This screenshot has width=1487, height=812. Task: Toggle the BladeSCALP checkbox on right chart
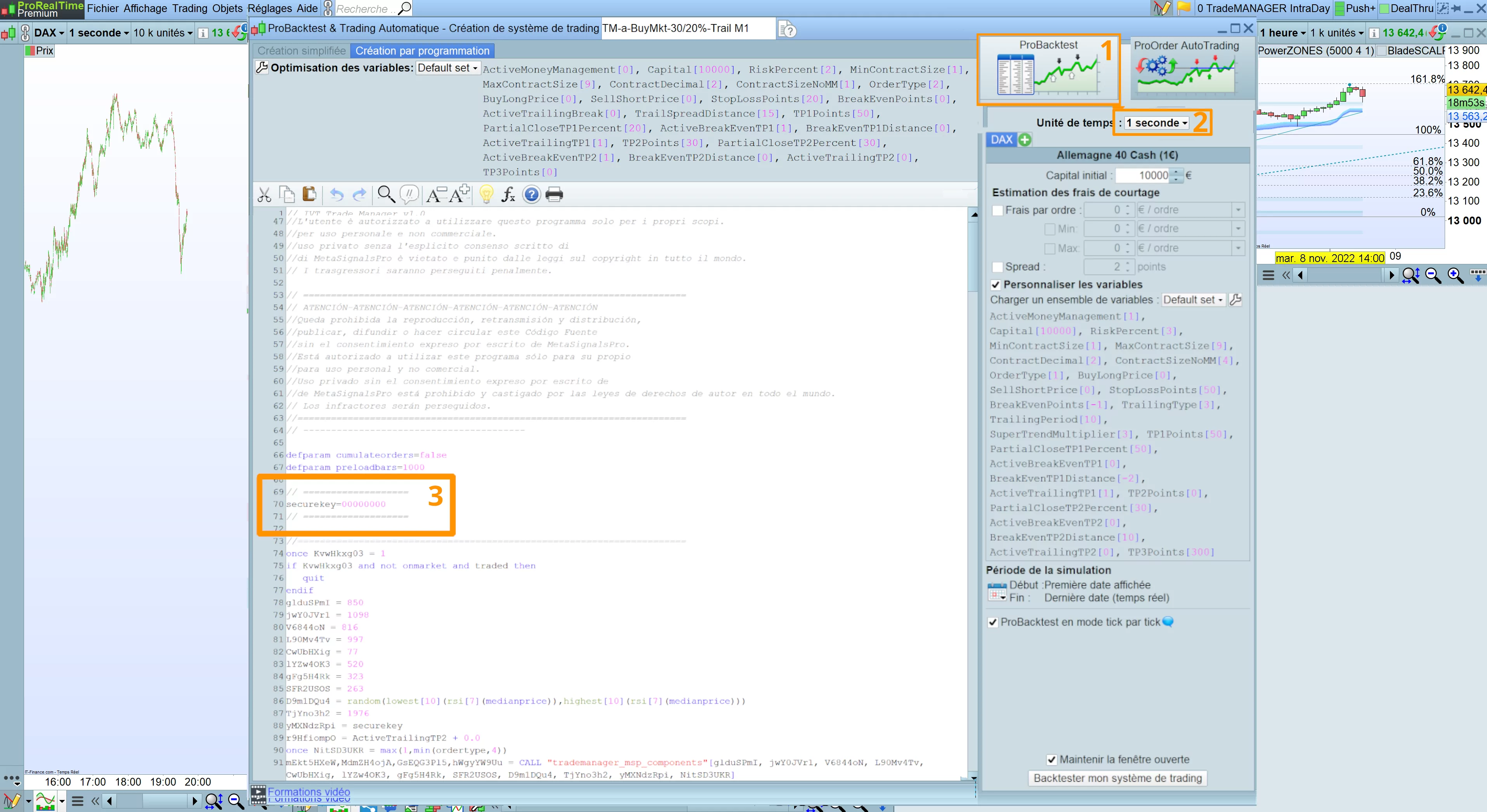(x=1382, y=51)
